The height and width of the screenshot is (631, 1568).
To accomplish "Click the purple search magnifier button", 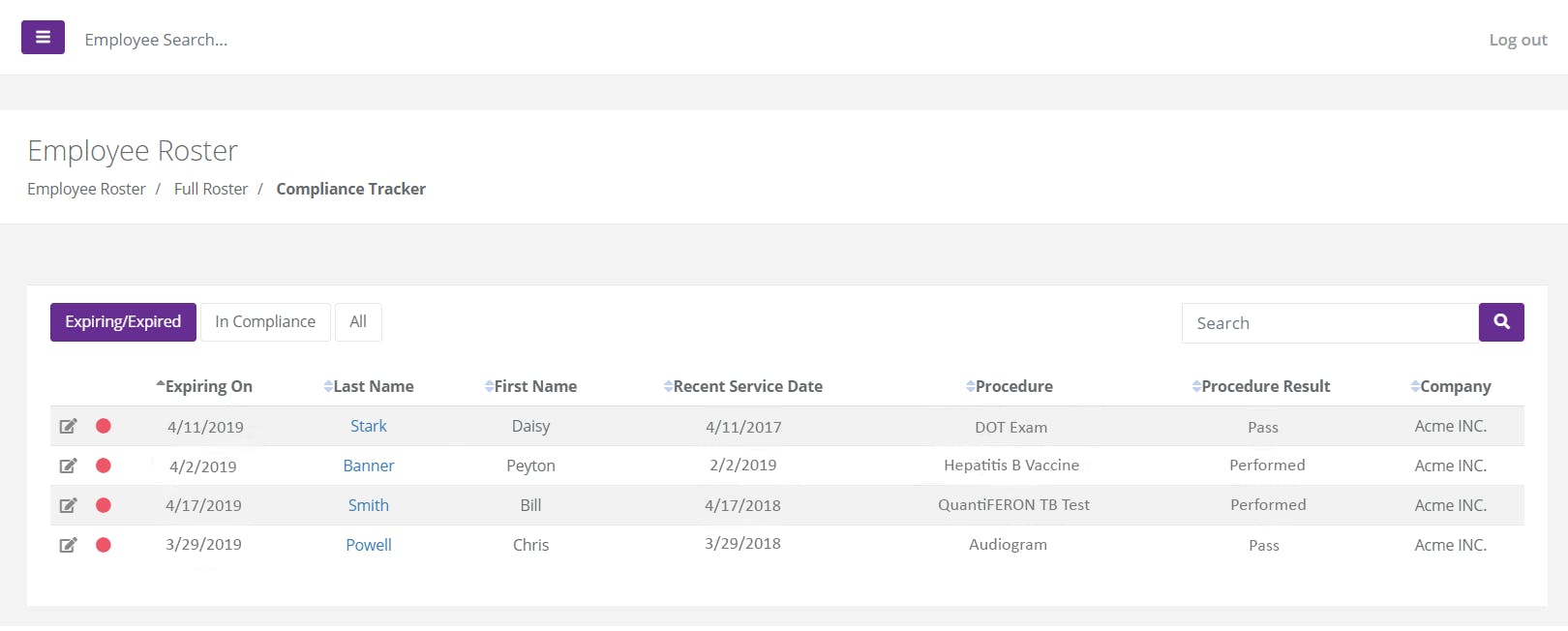I will (1501, 322).
